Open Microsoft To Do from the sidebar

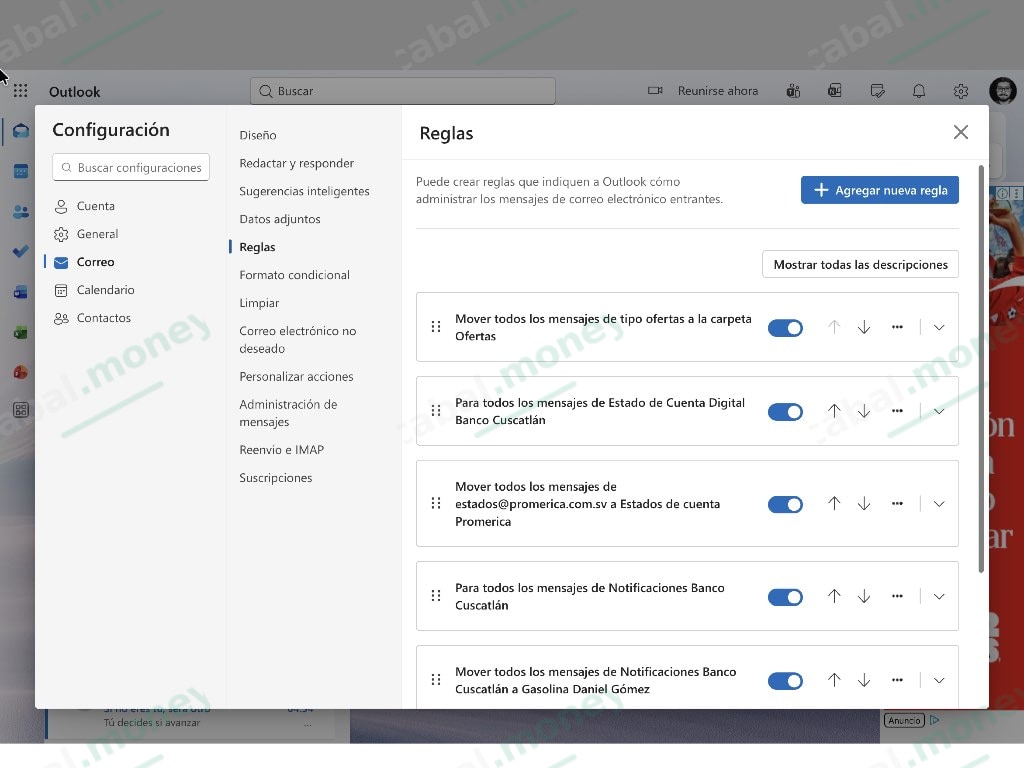(20, 253)
